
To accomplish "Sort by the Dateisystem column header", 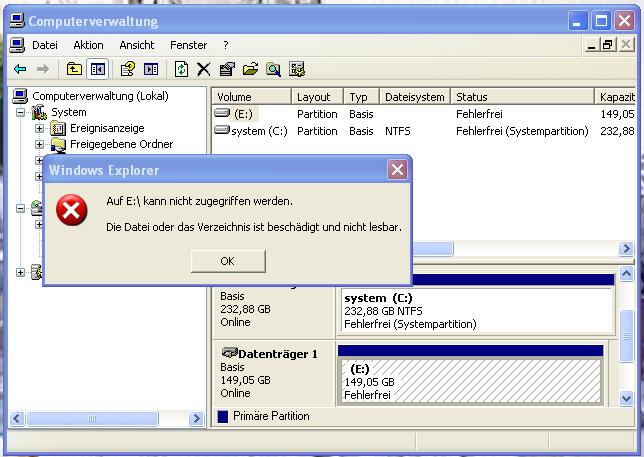I will click(415, 97).
